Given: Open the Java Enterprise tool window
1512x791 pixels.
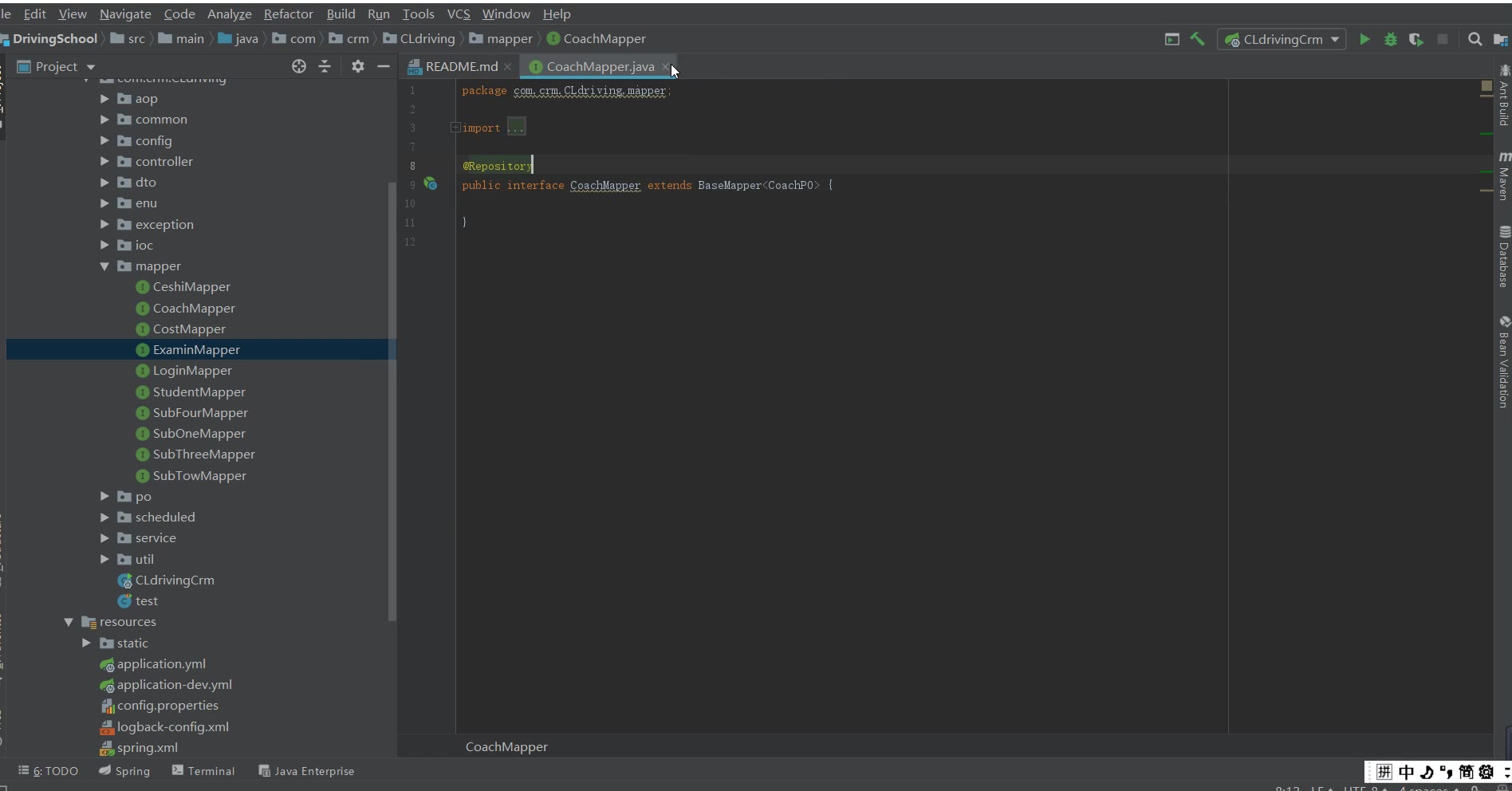Looking at the screenshot, I should (x=306, y=771).
